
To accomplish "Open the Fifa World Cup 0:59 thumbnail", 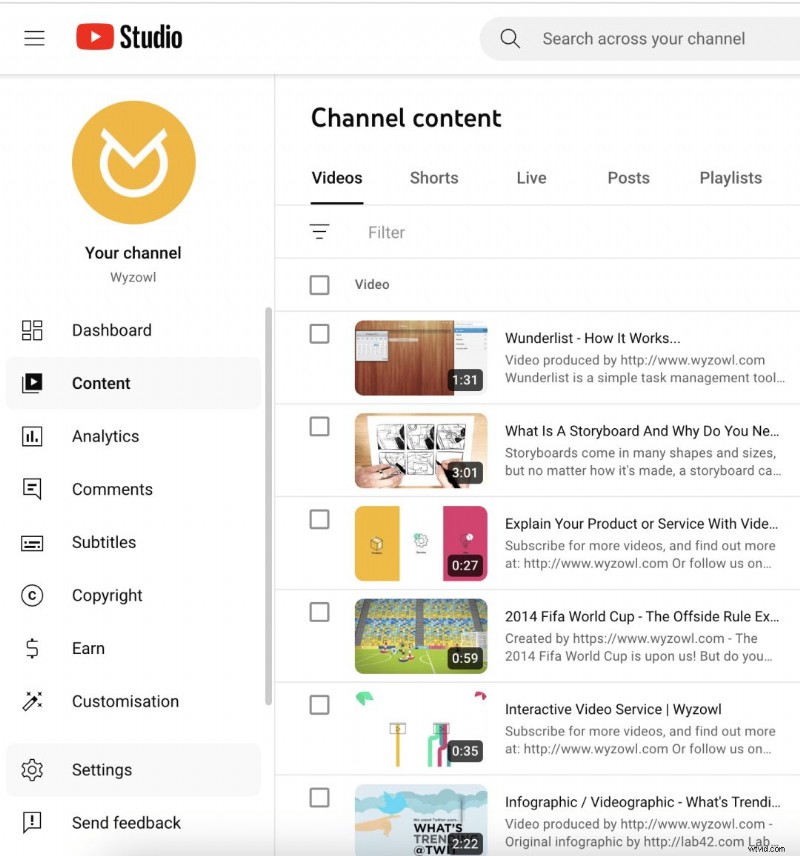I will click(421, 636).
